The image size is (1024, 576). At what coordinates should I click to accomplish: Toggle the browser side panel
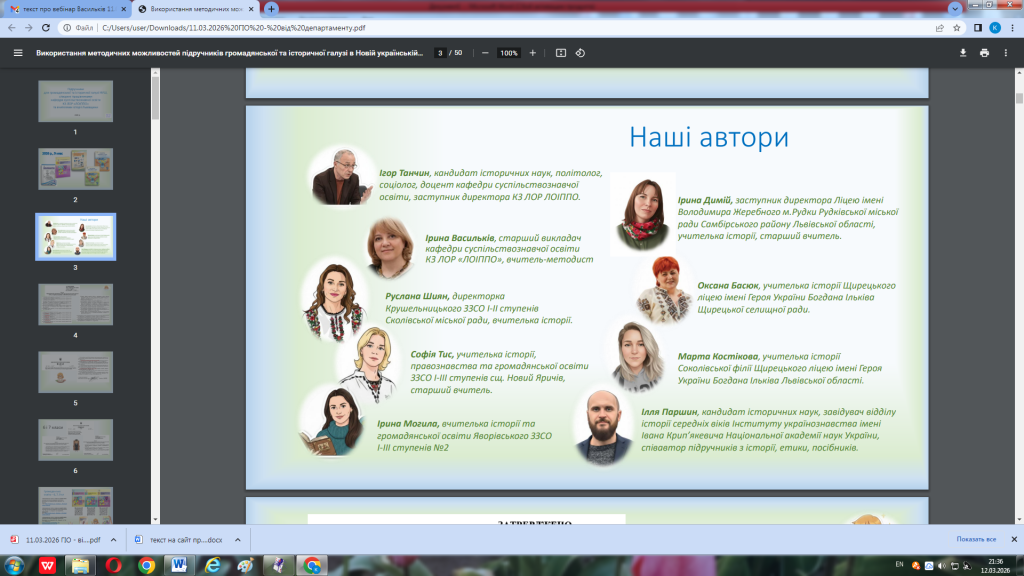(x=977, y=28)
